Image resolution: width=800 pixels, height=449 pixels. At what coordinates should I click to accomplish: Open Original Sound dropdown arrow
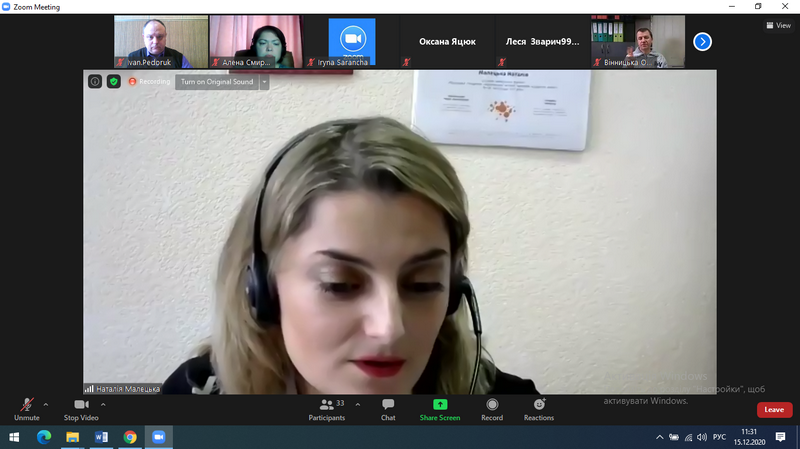tap(264, 82)
